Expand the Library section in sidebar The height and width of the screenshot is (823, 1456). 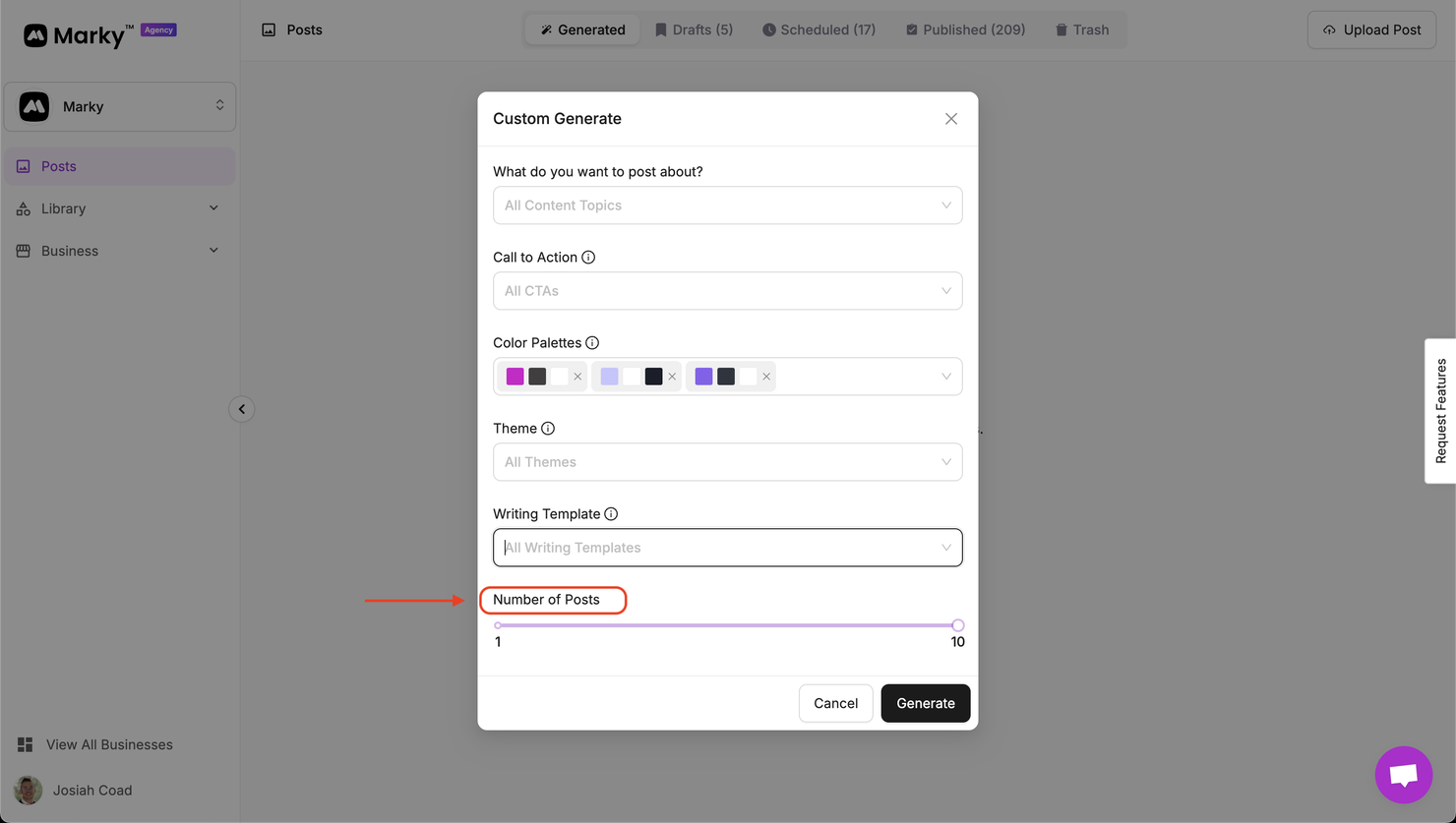tap(118, 208)
